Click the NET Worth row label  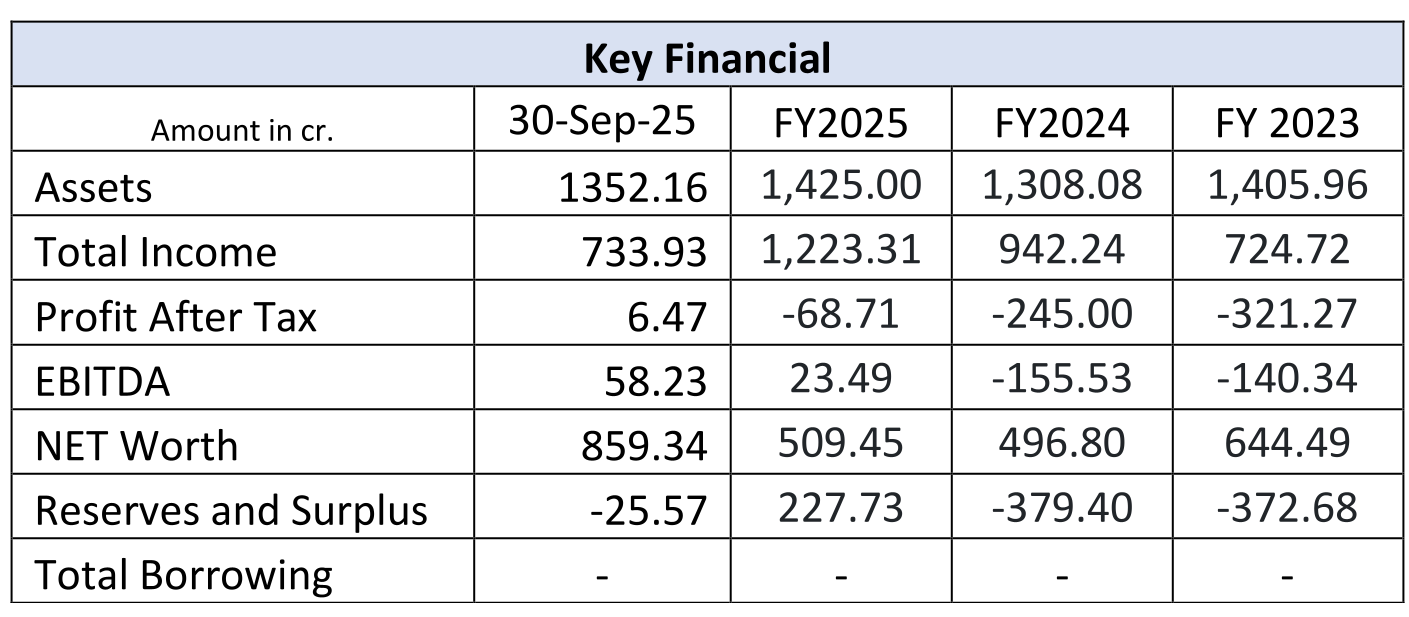pyautogui.click(x=137, y=446)
